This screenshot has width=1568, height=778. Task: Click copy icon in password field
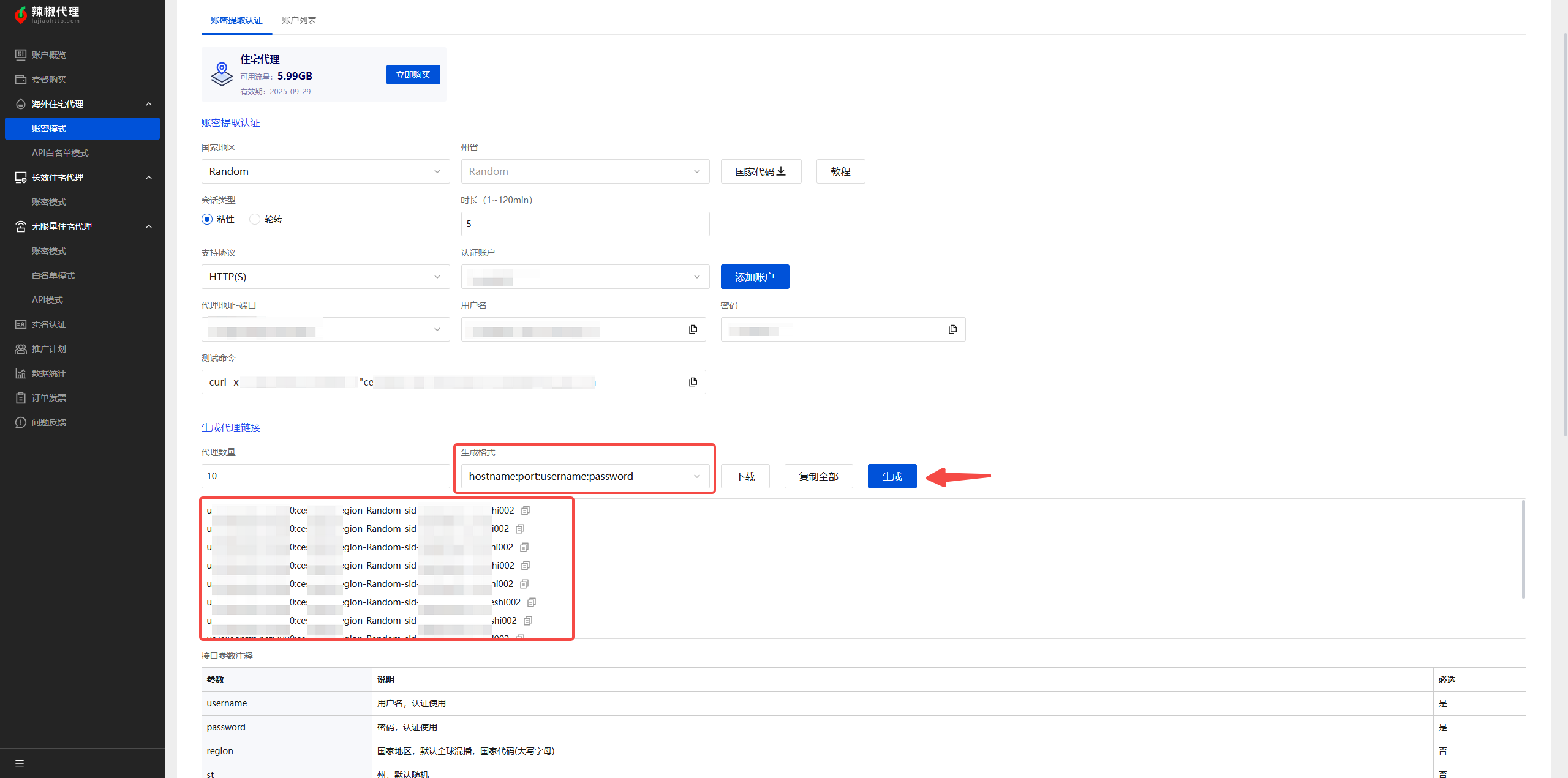click(952, 329)
